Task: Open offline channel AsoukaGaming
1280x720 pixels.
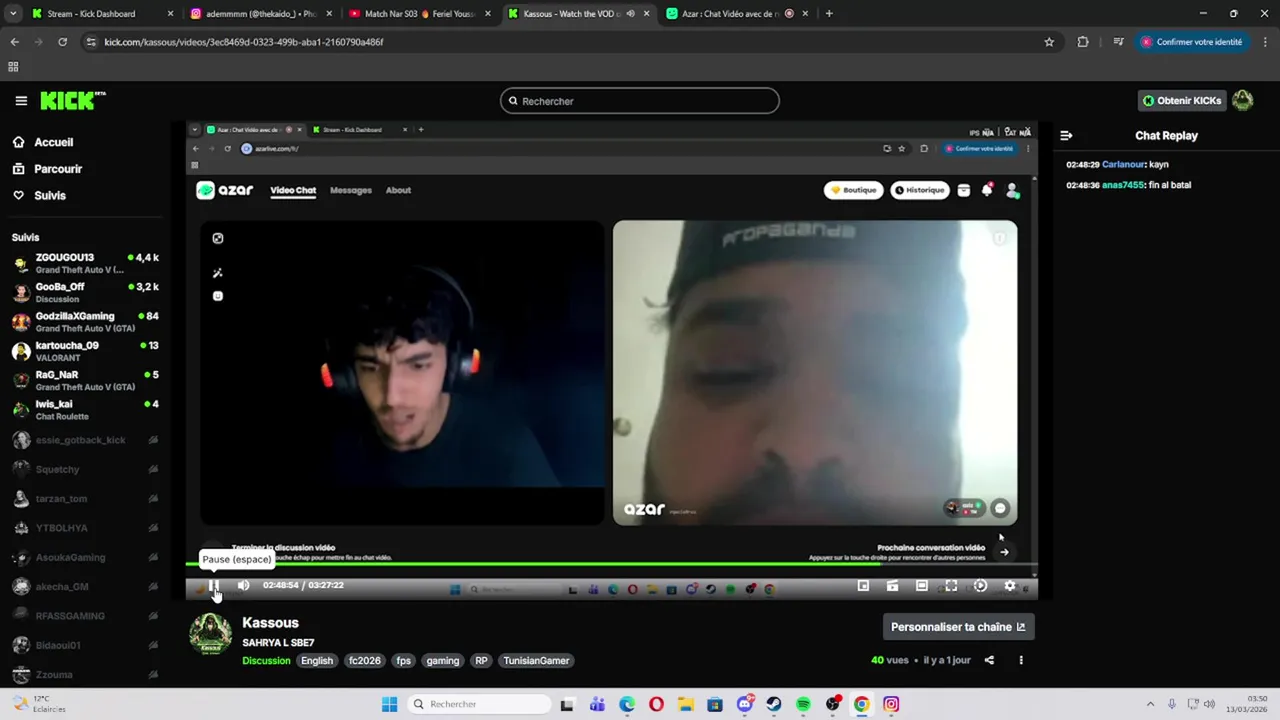Action: coord(85,557)
